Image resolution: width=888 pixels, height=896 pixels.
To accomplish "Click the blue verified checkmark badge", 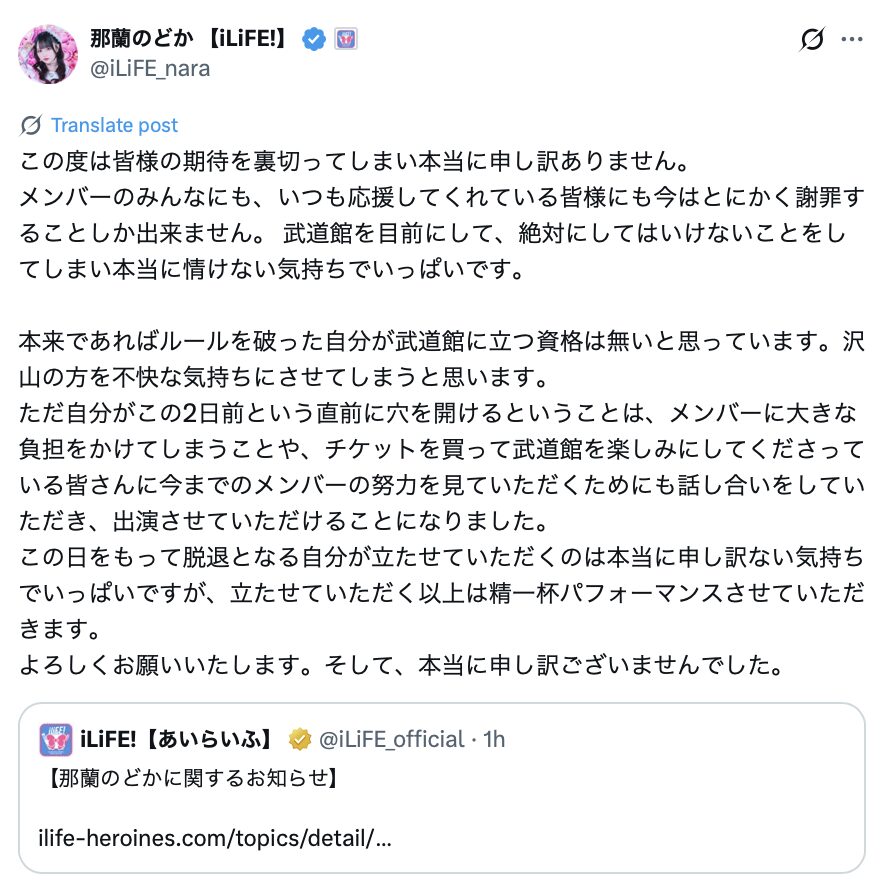I will pos(314,40).
